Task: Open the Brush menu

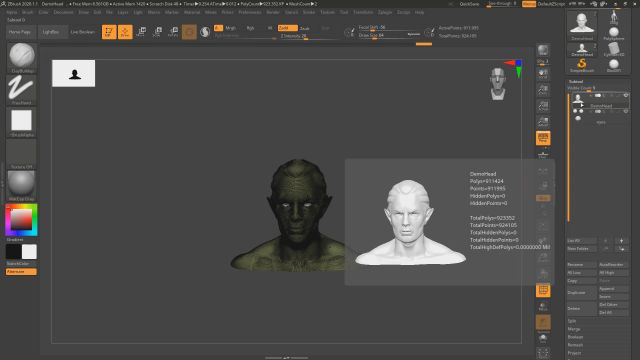Action: [x=28, y=12]
